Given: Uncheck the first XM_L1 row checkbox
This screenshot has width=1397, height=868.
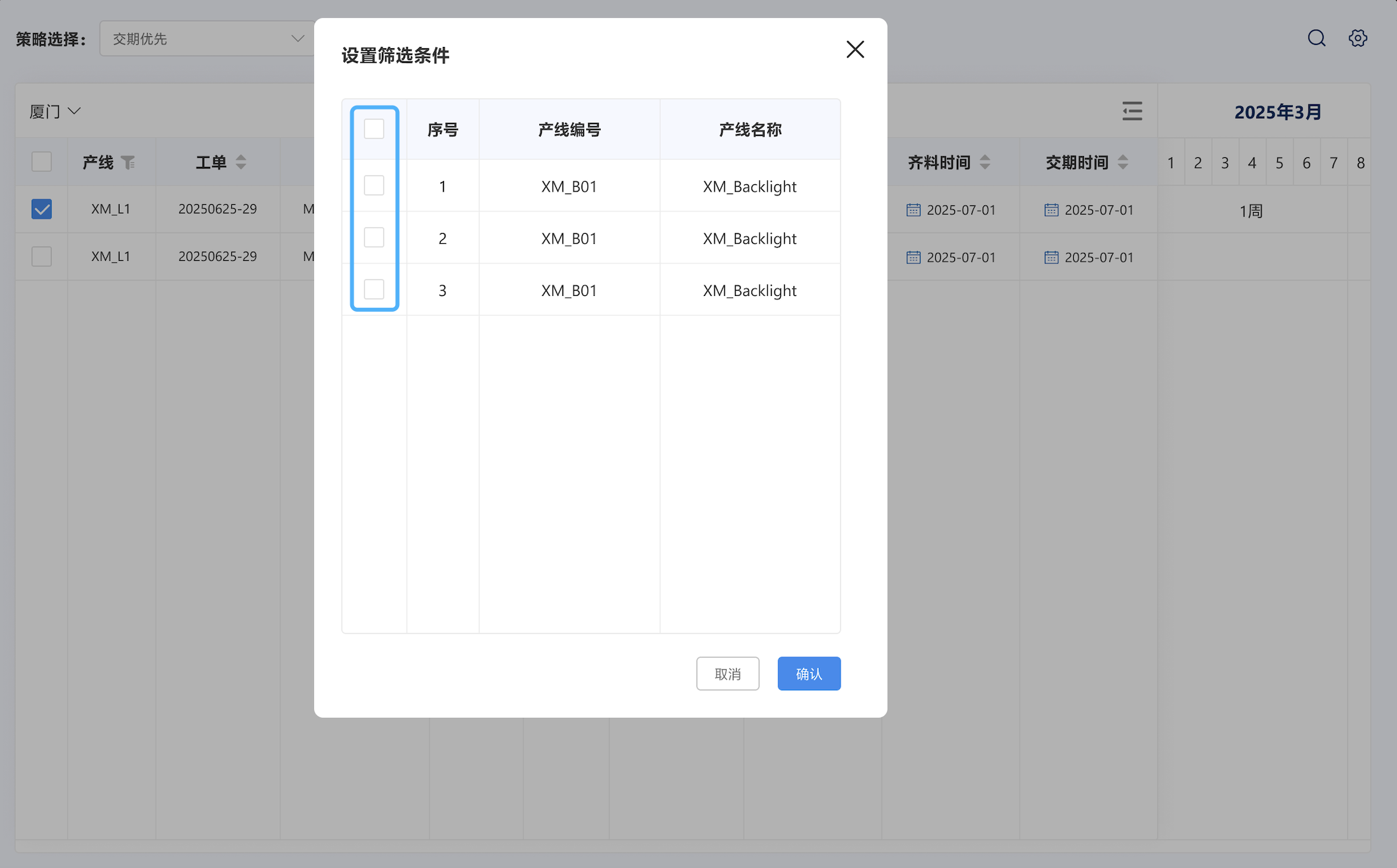Looking at the screenshot, I should (42, 209).
